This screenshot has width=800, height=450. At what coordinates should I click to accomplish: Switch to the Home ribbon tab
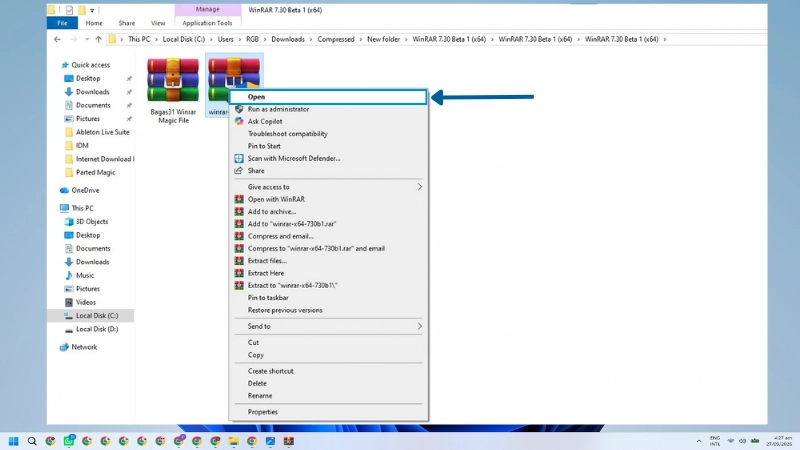click(x=94, y=23)
